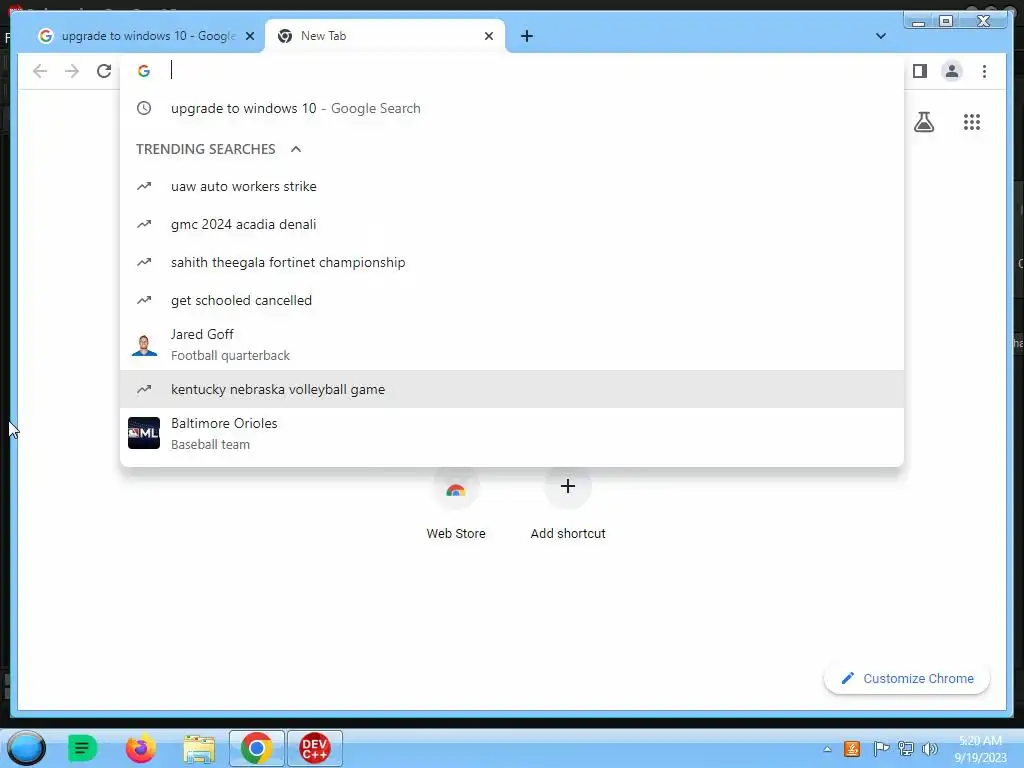Click the Jared Goff photo thumbnail

144,344
